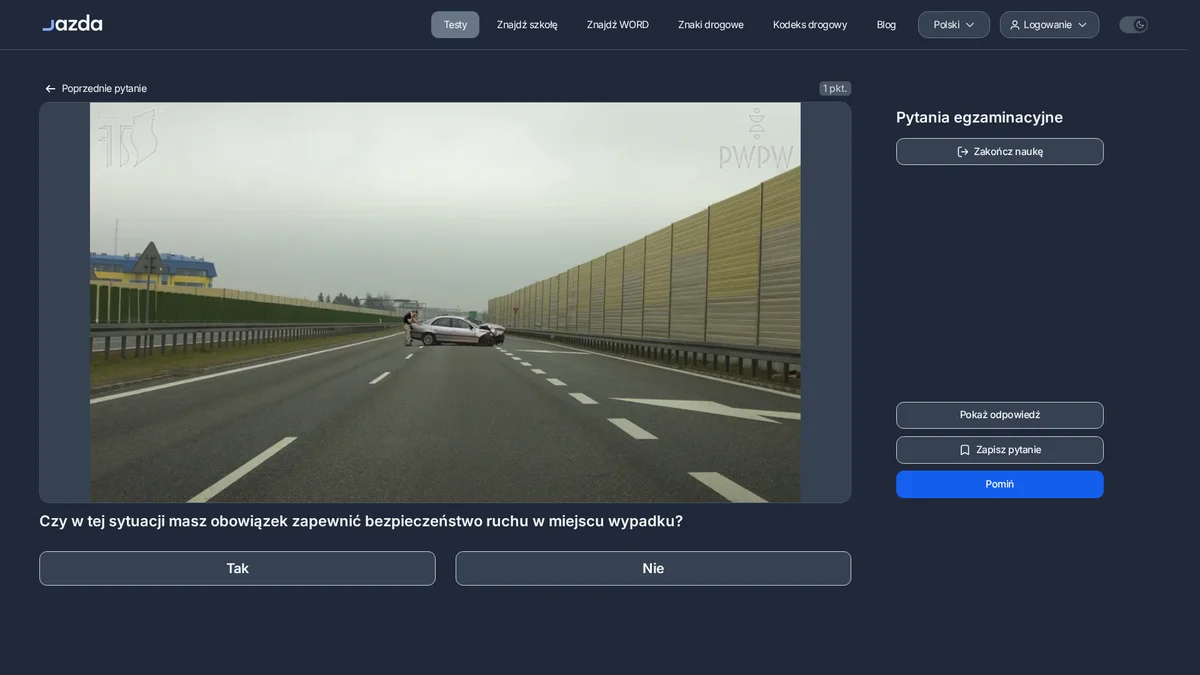Click the Zakończ naukę button
This screenshot has width=1200, height=675.
[1000, 152]
